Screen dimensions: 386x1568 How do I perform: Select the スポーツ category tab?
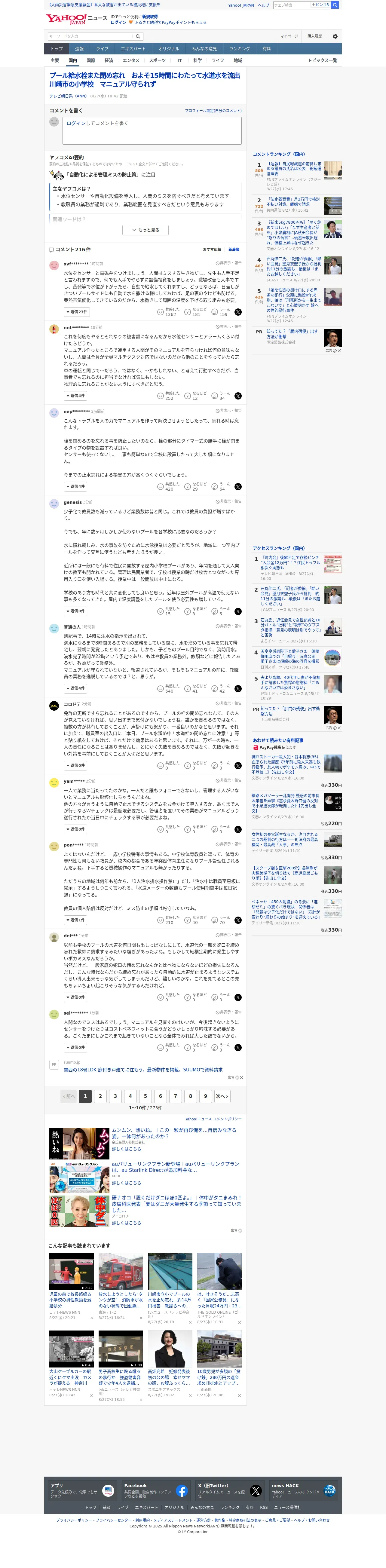point(157,61)
